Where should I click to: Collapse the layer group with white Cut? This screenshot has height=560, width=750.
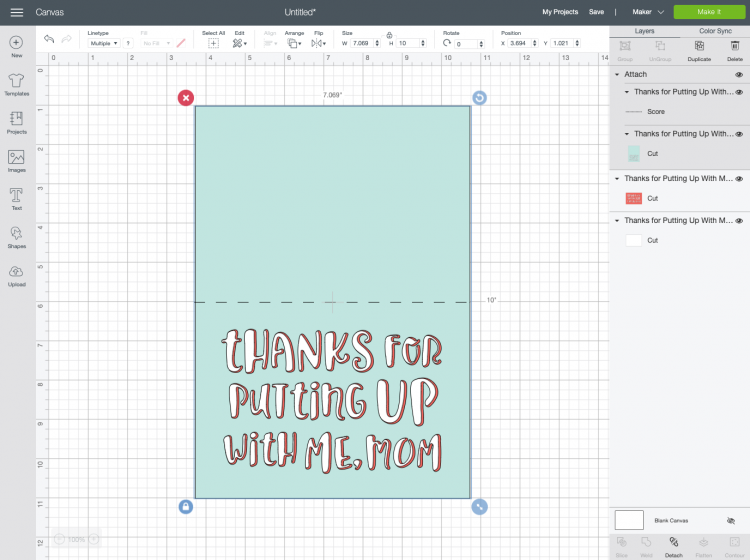point(617,220)
